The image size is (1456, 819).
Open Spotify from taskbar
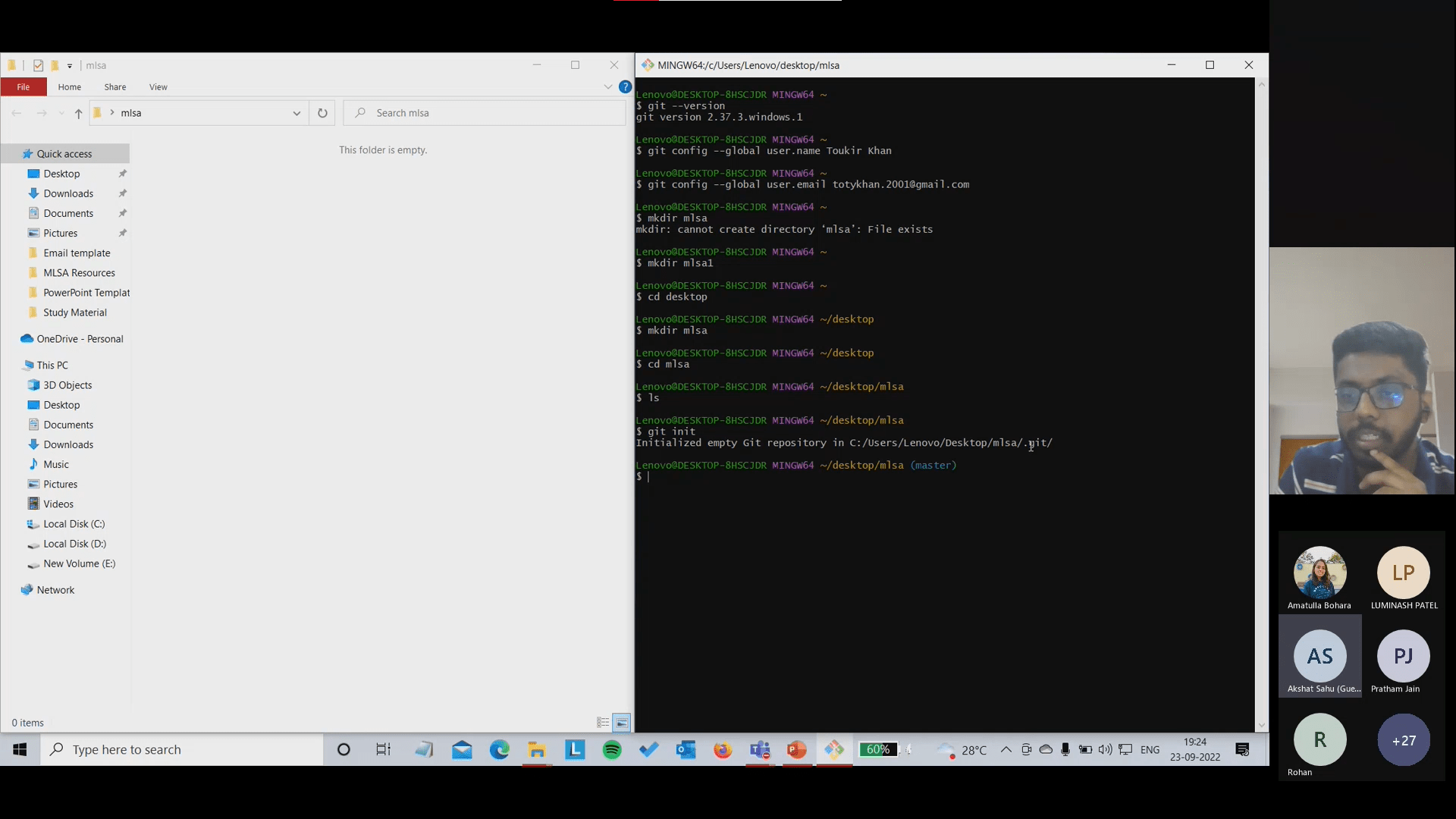[x=612, y=749]
